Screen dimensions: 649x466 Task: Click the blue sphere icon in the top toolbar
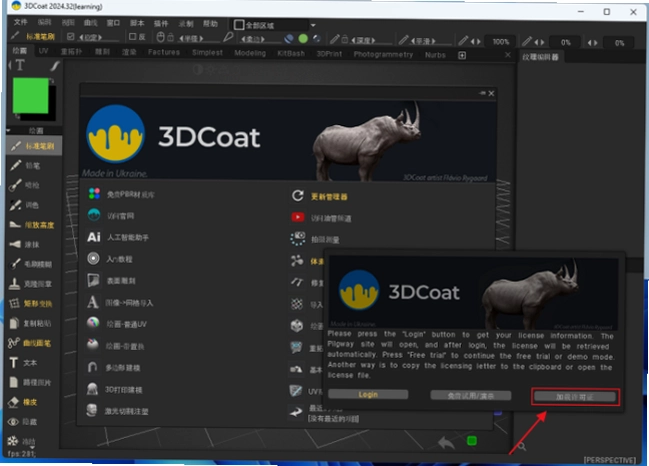(x=289, y=39)
